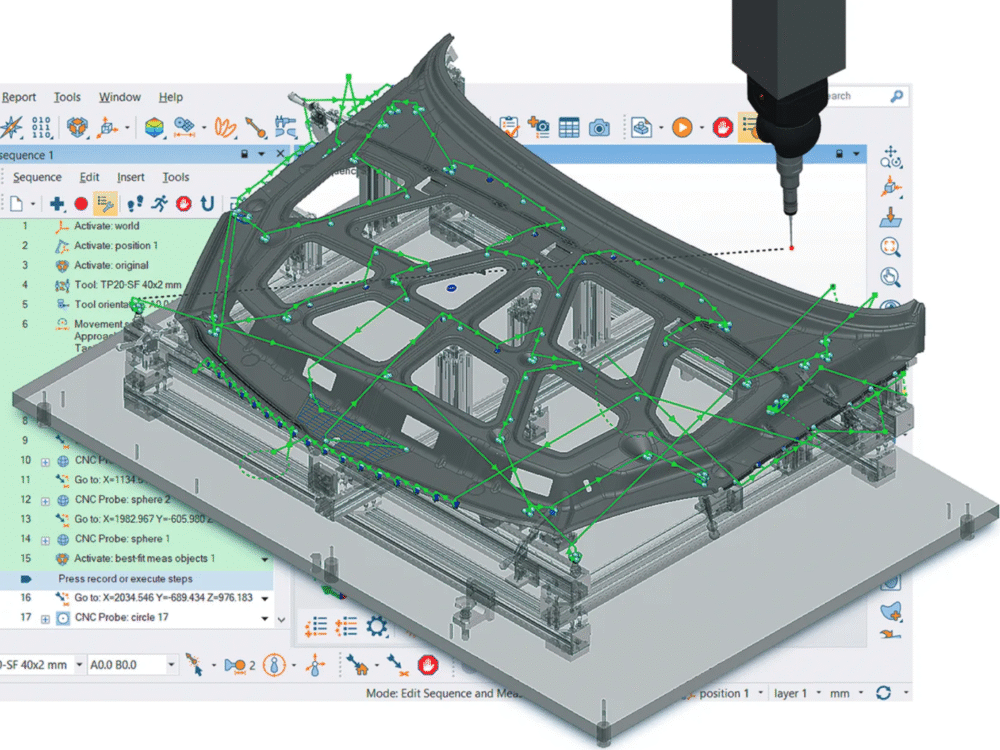The height and width of the screenshot is (750, 1000).
Task: Click the footsteps step-by-step icon
Action: [x=135, y=204]
